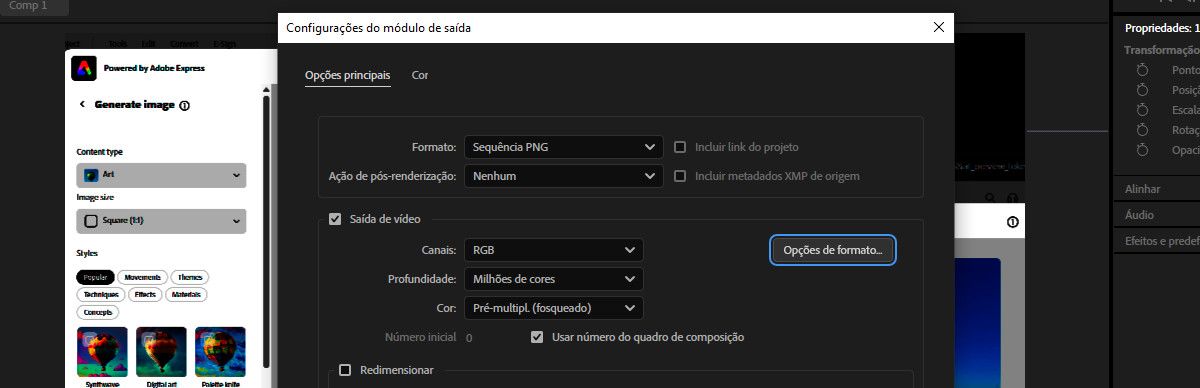Open the Image size dropdown Square (1:1)
The width and height of the screenshot is (1200, 388).
pyautogui.click(x=161, y=221)
